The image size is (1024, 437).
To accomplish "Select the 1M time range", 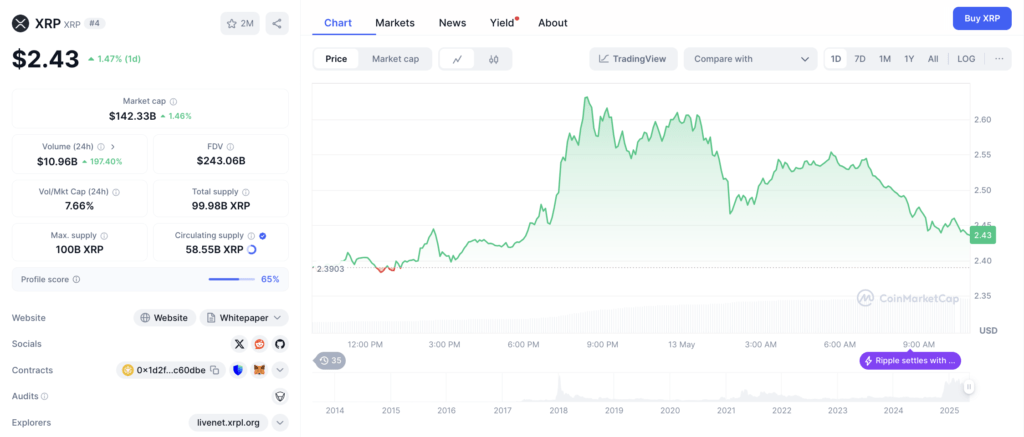I will click(884, 59).
